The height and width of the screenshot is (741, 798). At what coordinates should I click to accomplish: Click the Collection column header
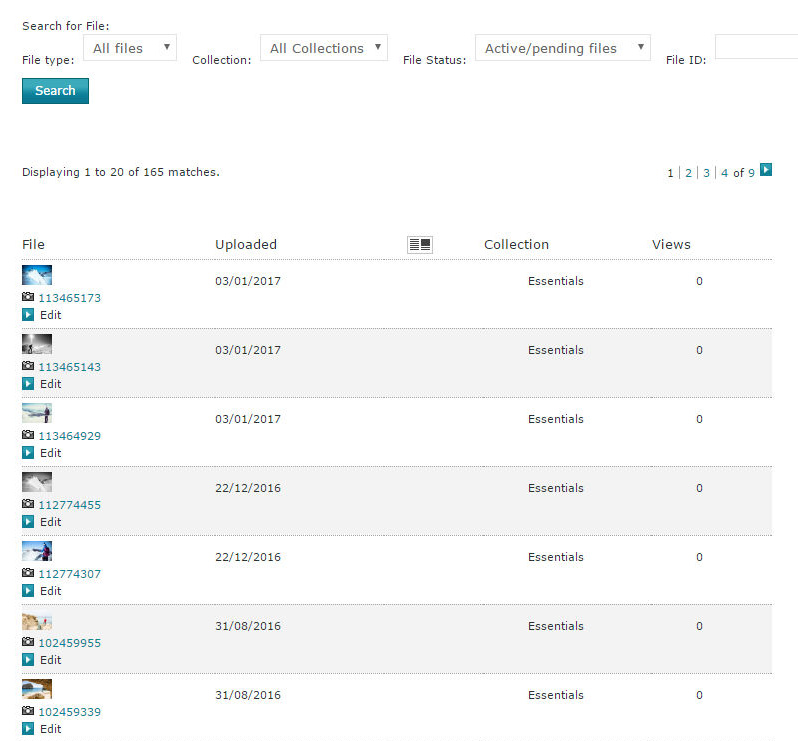517,245
